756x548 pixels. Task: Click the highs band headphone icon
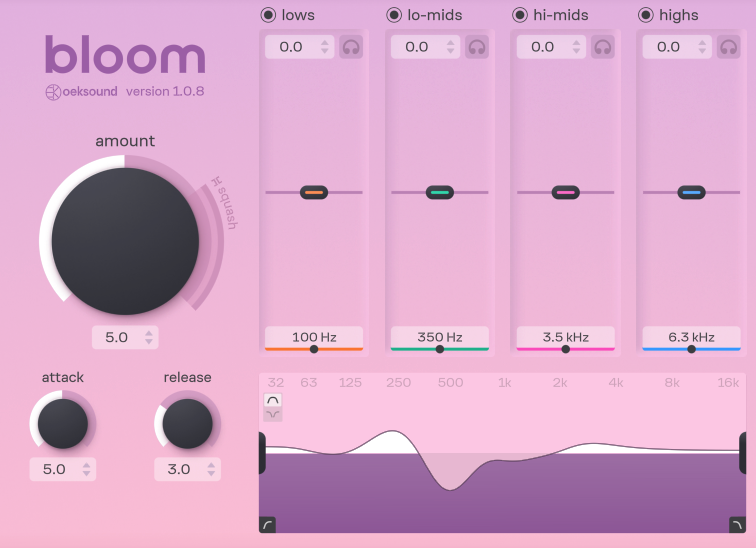coord(728,47)
